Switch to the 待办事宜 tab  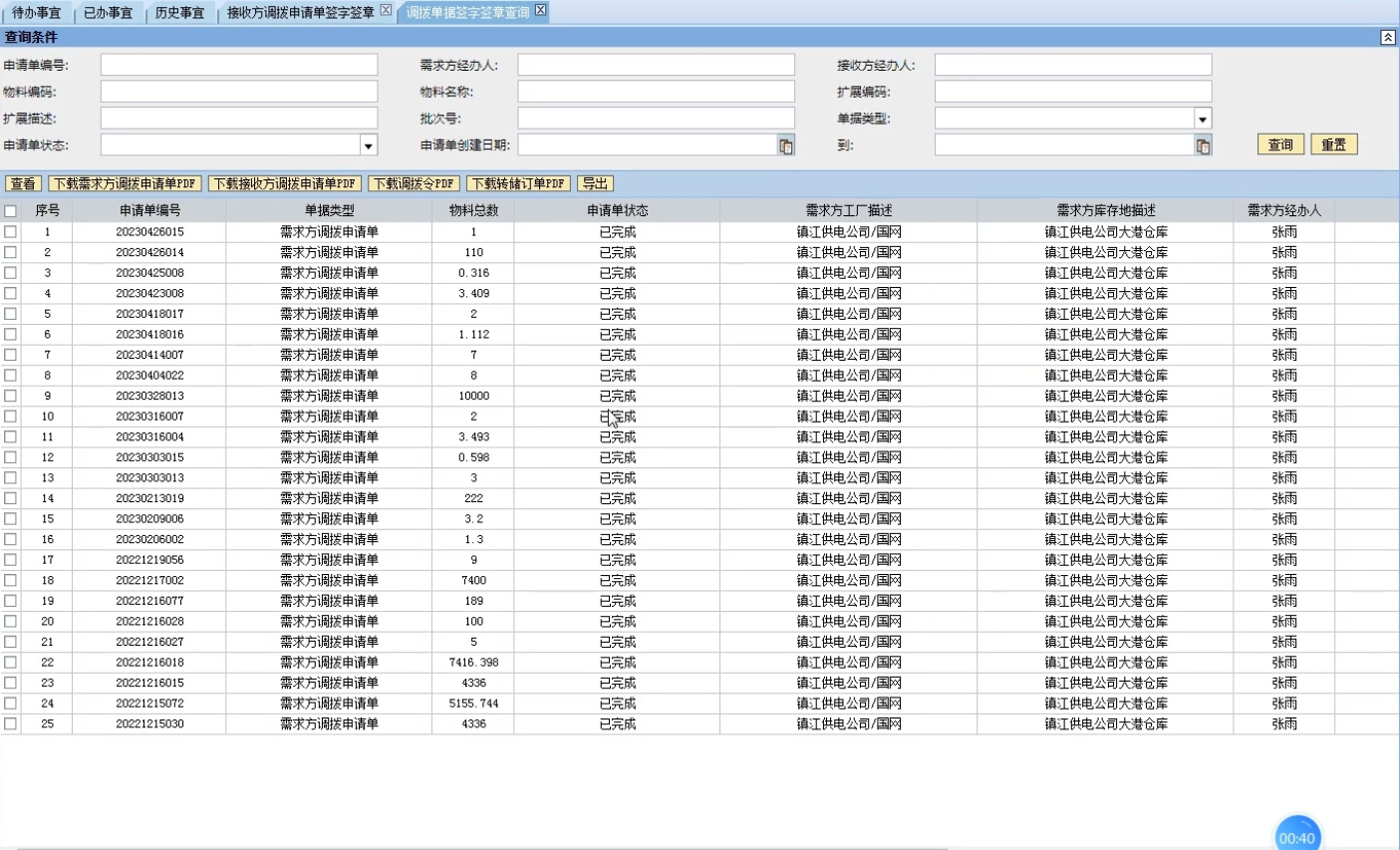pos(36,13)
